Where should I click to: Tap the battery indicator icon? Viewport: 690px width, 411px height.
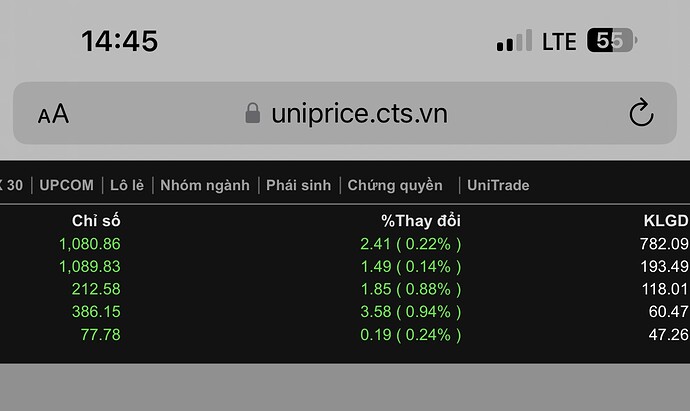(611, 41)
